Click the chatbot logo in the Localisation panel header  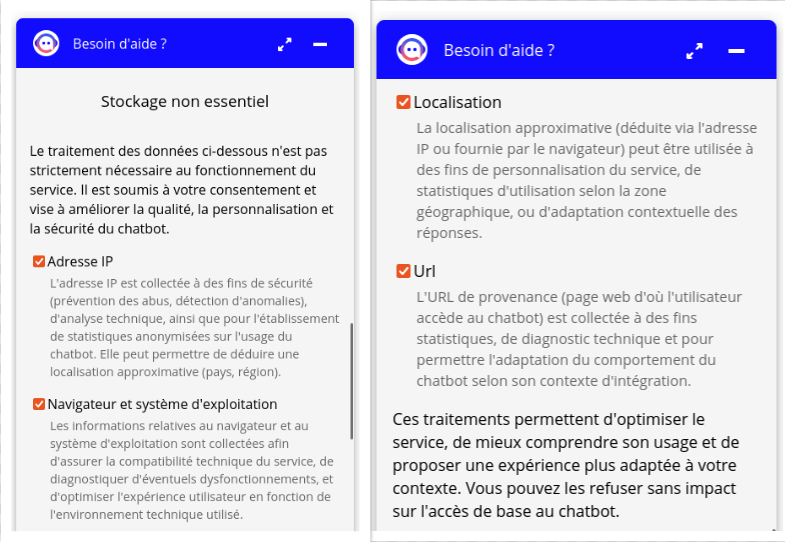pos(411,50)
